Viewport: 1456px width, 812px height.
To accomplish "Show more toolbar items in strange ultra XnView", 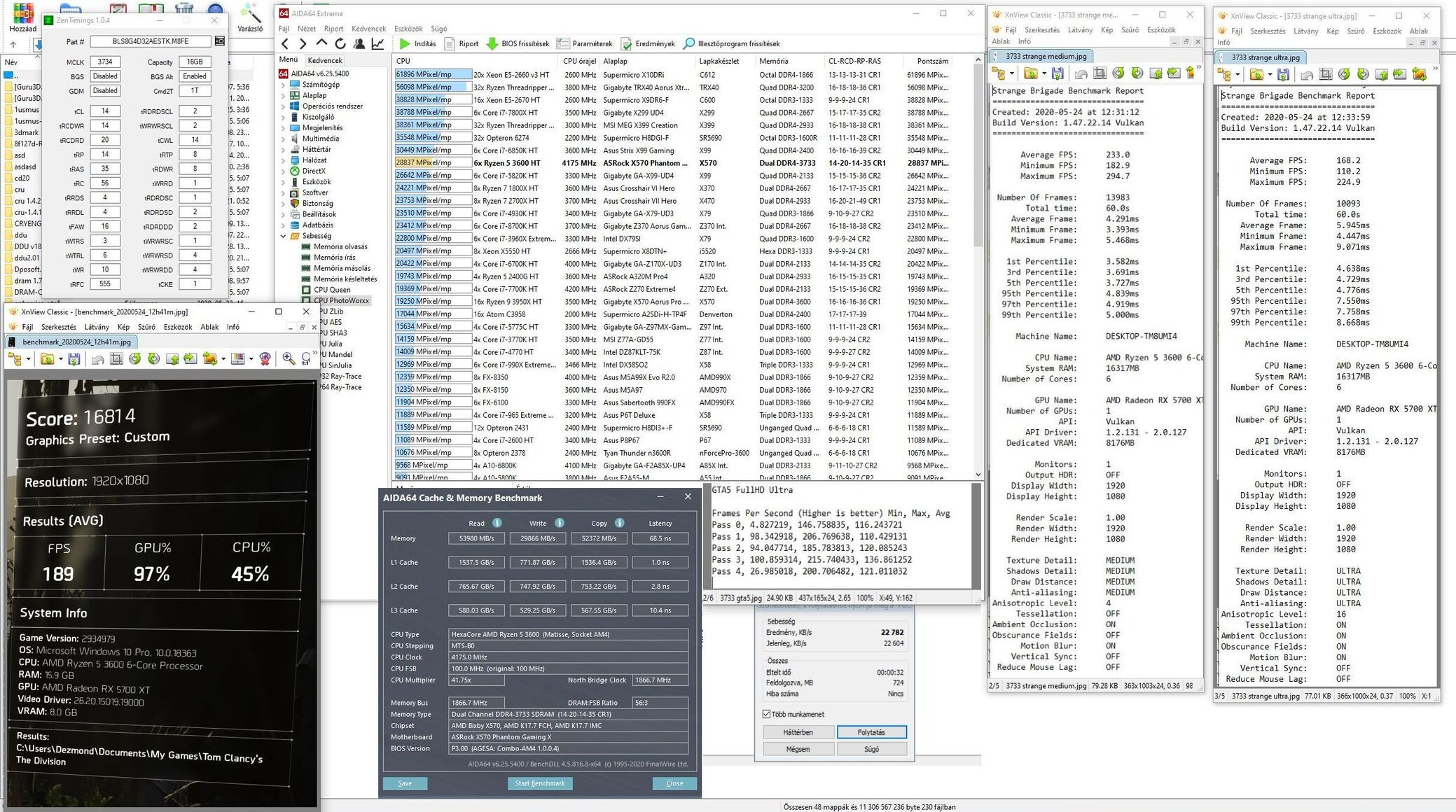I will click(x=1435, y=69).
